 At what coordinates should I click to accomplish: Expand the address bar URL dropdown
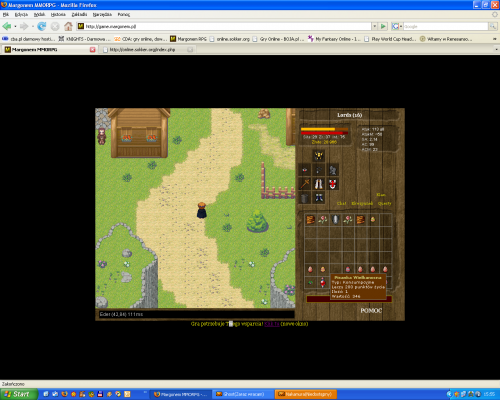(x=375, y=26)
